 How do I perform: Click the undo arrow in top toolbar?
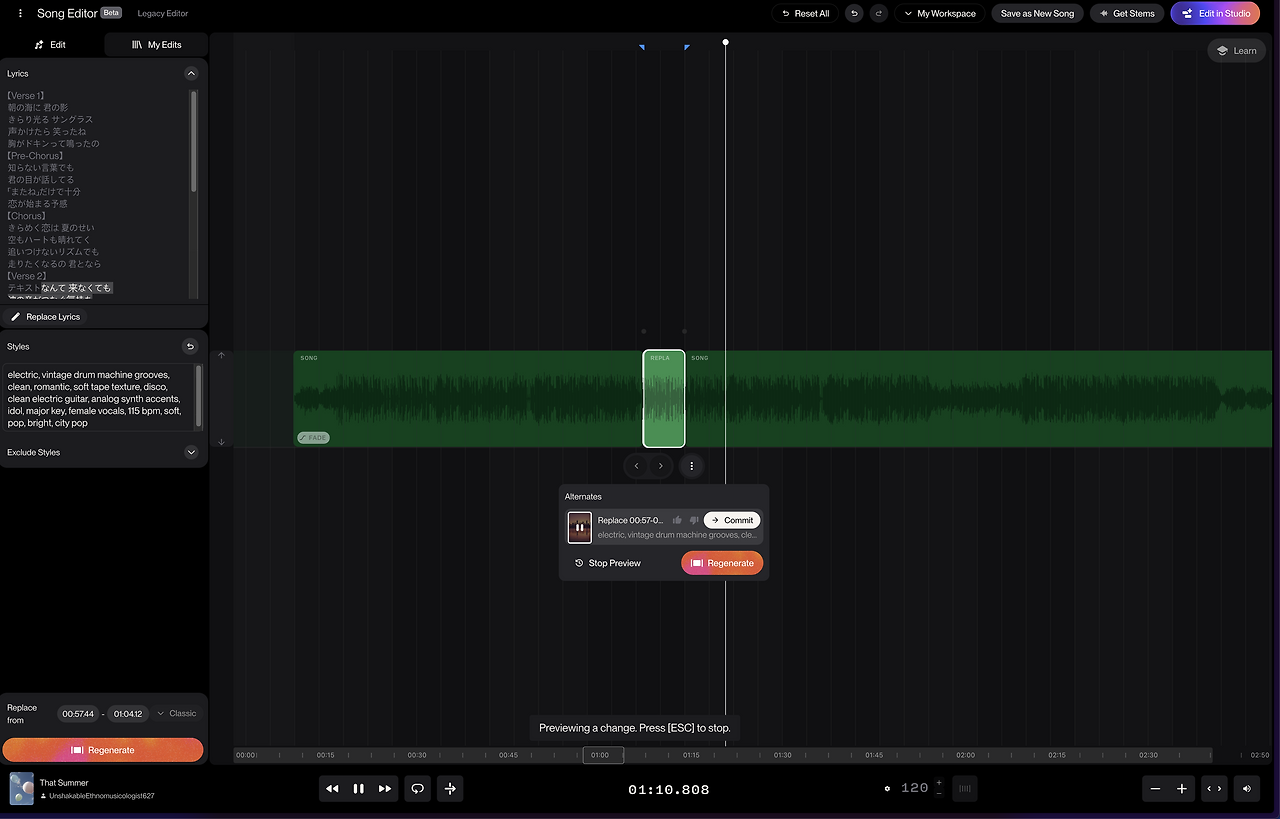pyautogui.click(x=854, y=14)
